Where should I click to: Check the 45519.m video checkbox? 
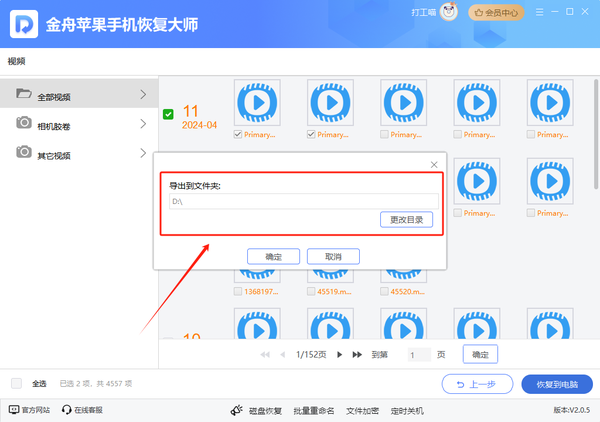(x=311, y=292)
